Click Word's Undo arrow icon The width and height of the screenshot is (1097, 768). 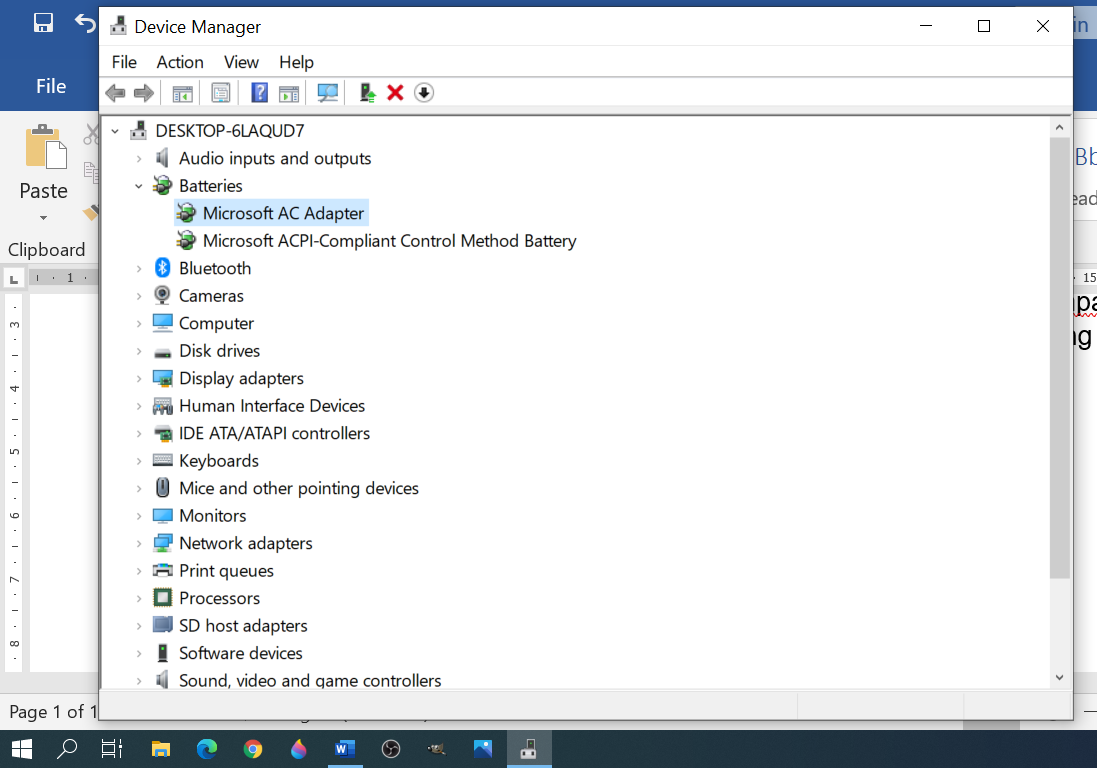coord(85,23)
